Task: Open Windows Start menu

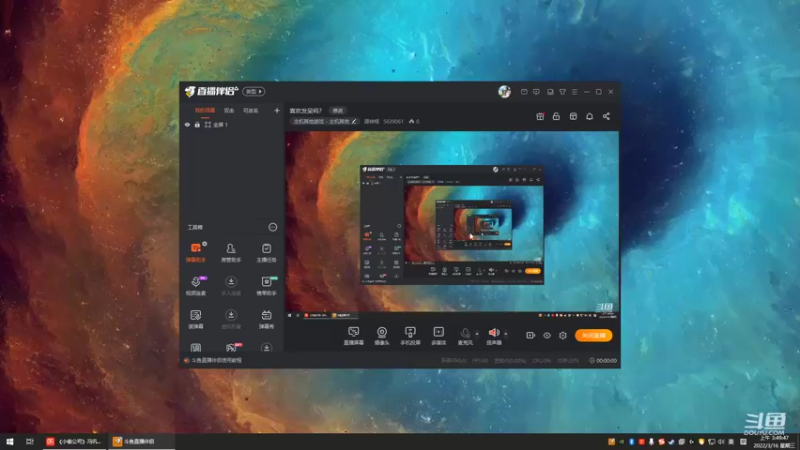Action: click(x=10, y=441)
